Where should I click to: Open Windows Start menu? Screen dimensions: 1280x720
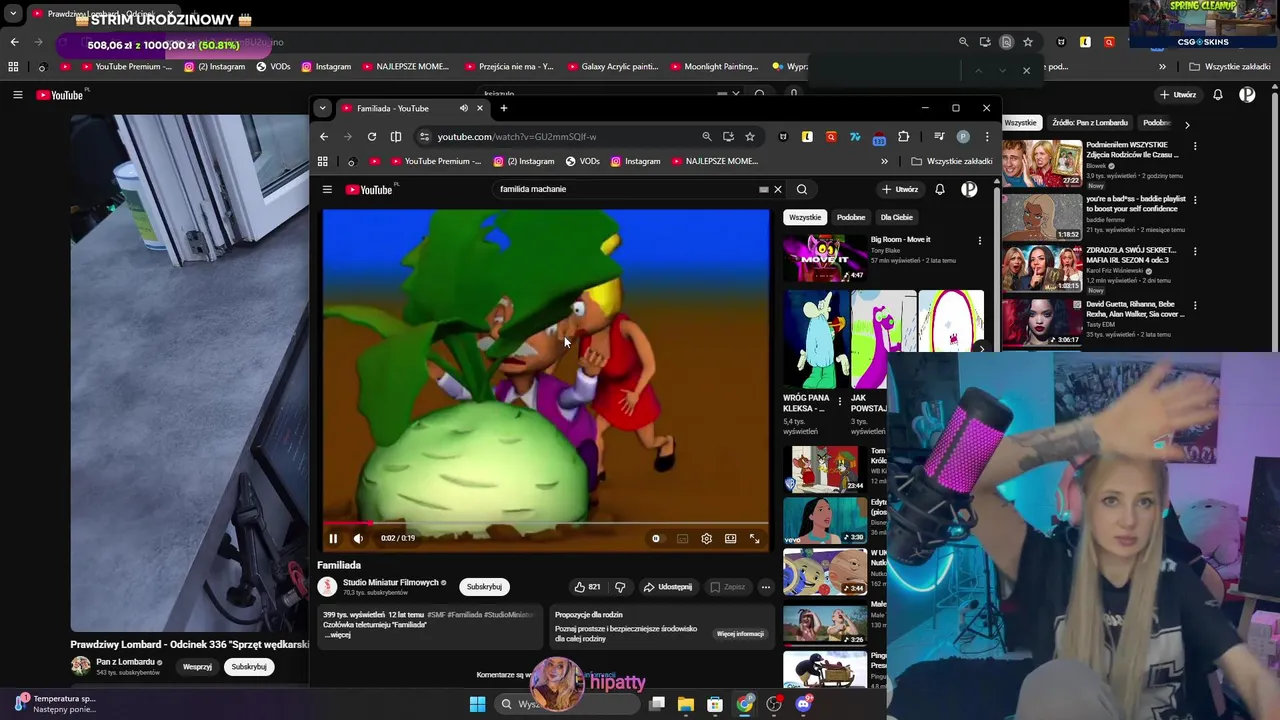(477, 704)
